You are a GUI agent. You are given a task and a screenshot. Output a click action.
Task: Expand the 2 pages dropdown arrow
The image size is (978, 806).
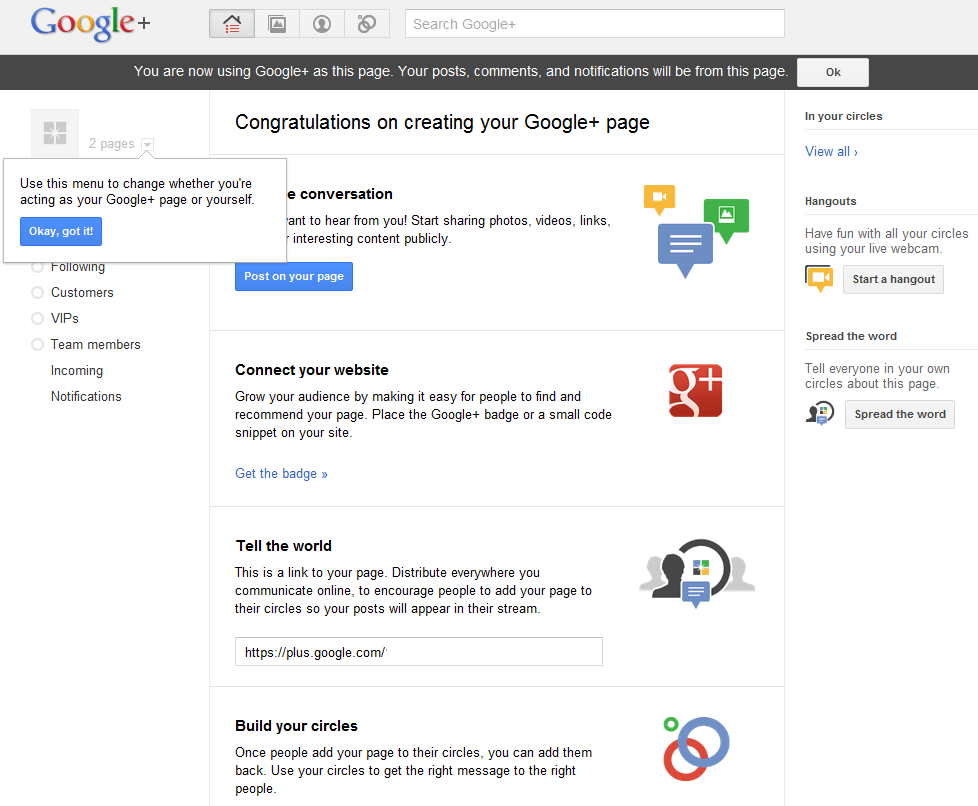click(x=147, y=144)
